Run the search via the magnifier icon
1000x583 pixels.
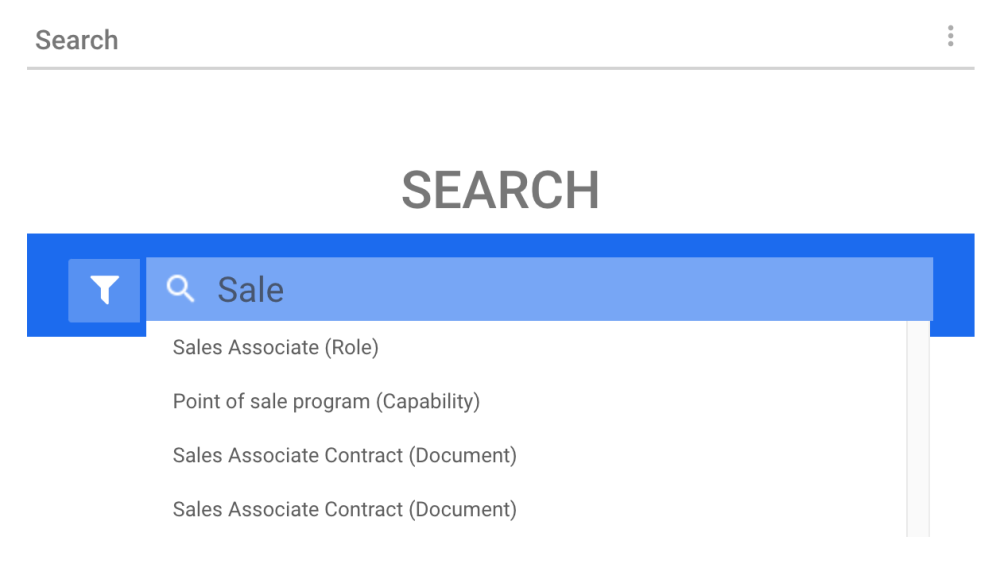point(181,290)
